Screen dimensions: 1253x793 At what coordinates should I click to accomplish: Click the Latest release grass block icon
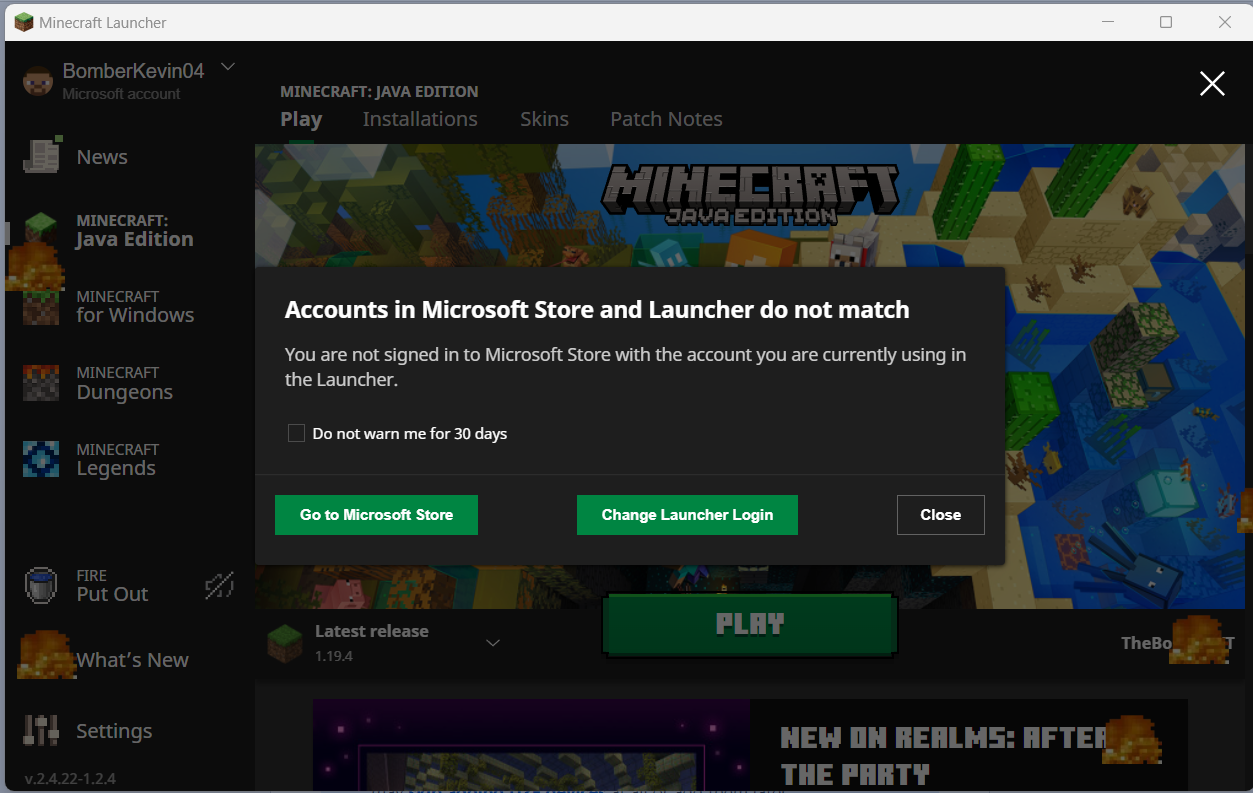284,642
